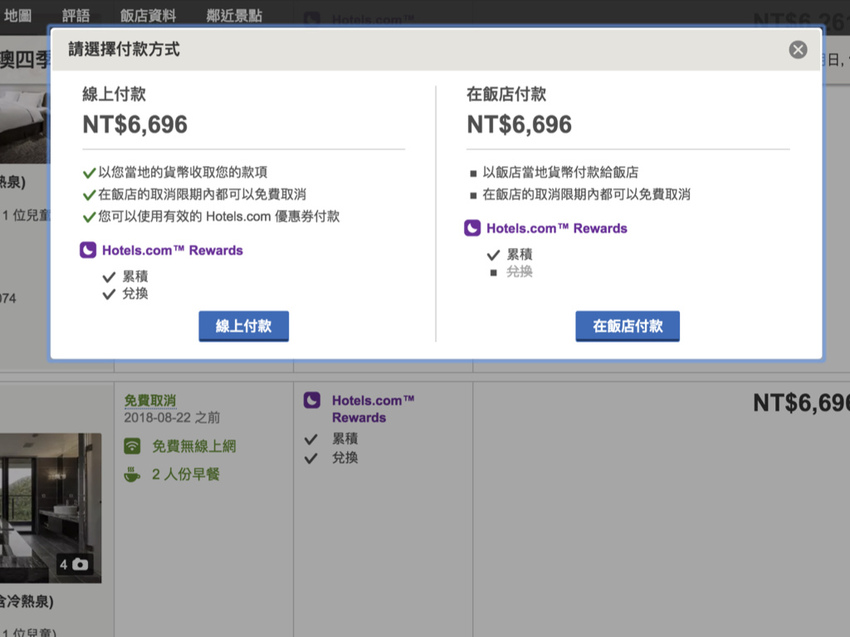The width and height of the screenshot is (850, 637).
Task: Click the 免費取消 link
Action: coord(150,400)
